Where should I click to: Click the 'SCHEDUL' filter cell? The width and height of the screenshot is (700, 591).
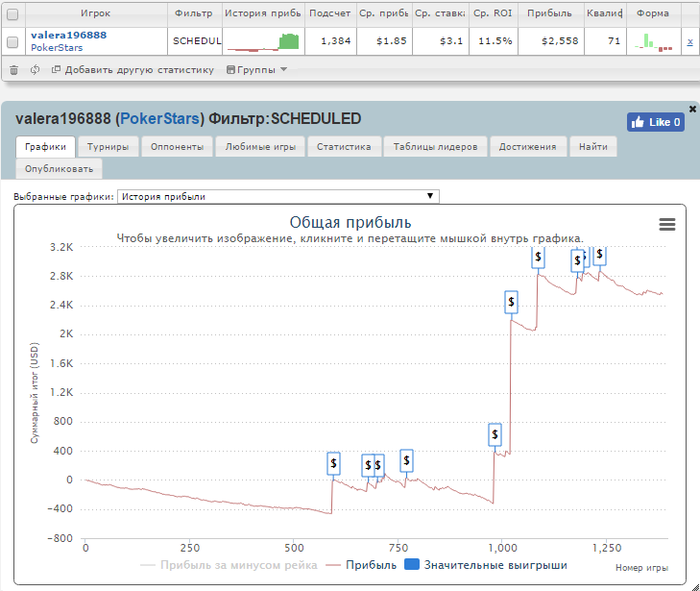[195, 42]
